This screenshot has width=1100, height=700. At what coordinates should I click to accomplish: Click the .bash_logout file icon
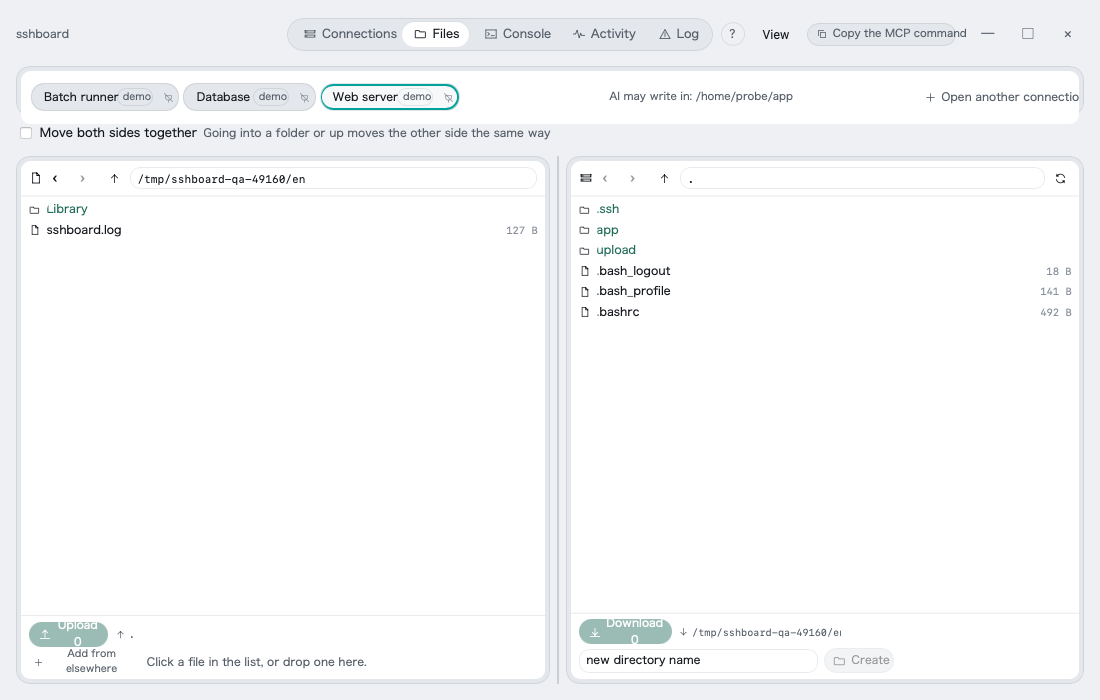(584, 271)
